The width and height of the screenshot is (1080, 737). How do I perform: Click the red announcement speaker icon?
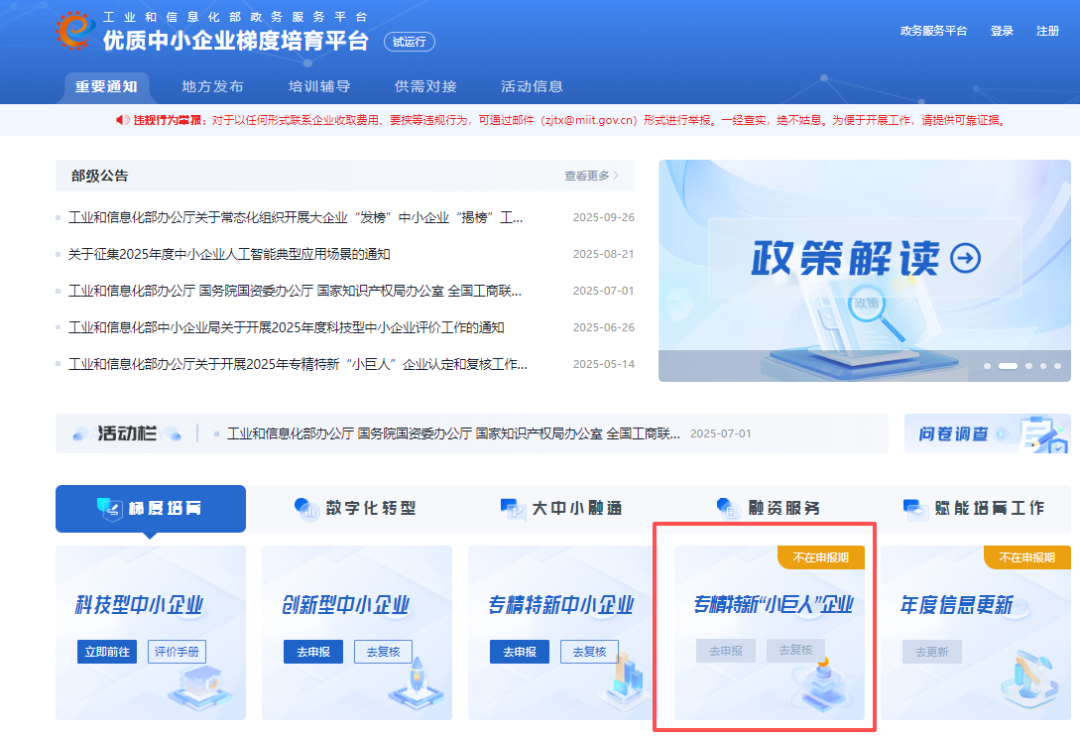click(x=122, y=120)
